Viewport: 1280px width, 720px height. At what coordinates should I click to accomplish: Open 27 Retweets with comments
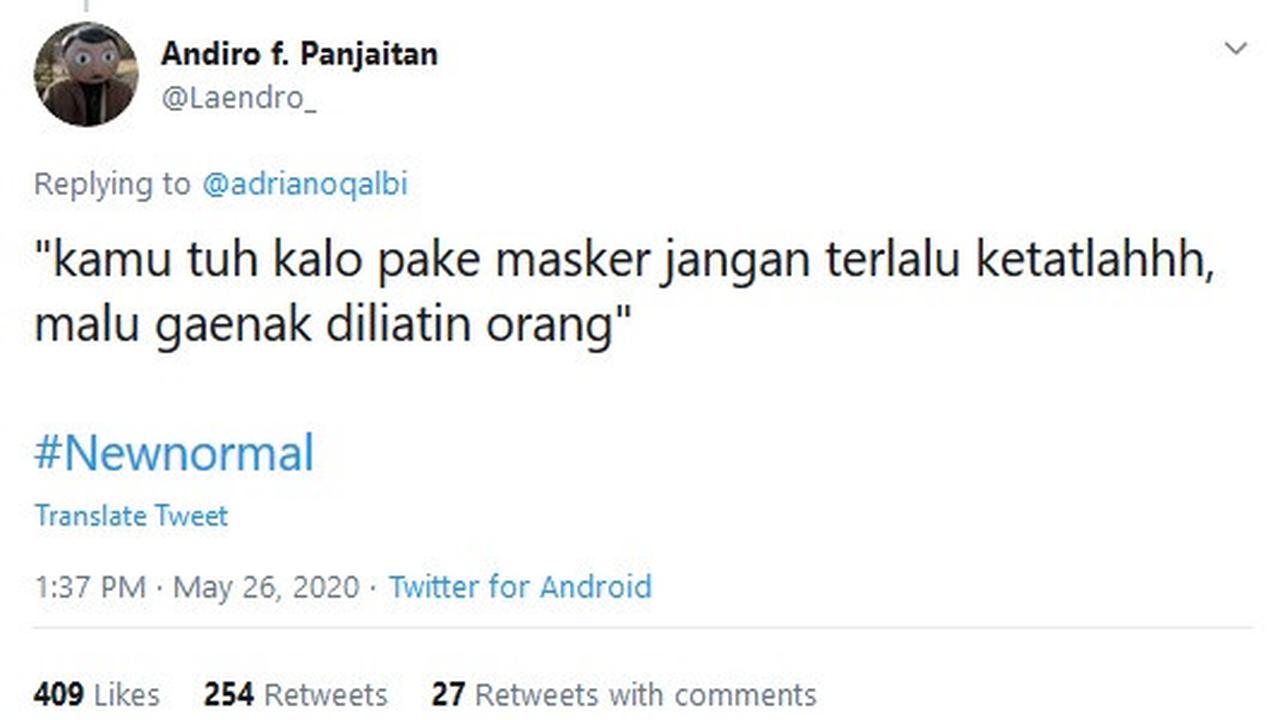pyautogui.click(x=624, y=694)
